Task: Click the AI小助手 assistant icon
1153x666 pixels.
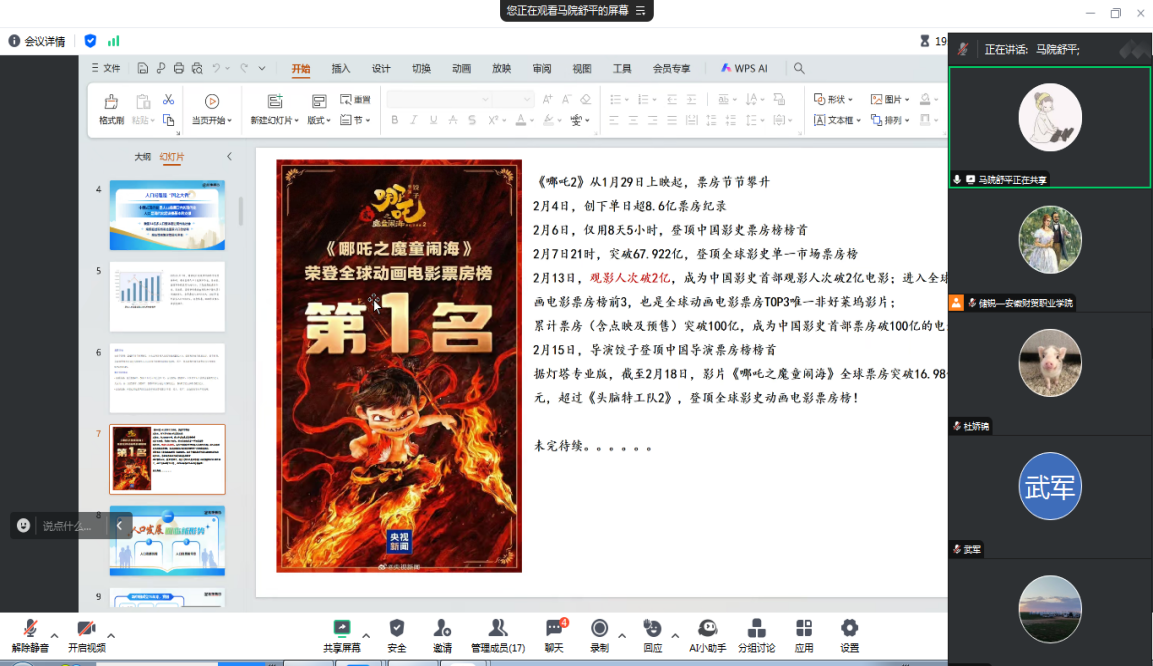Action: point(707,634)
